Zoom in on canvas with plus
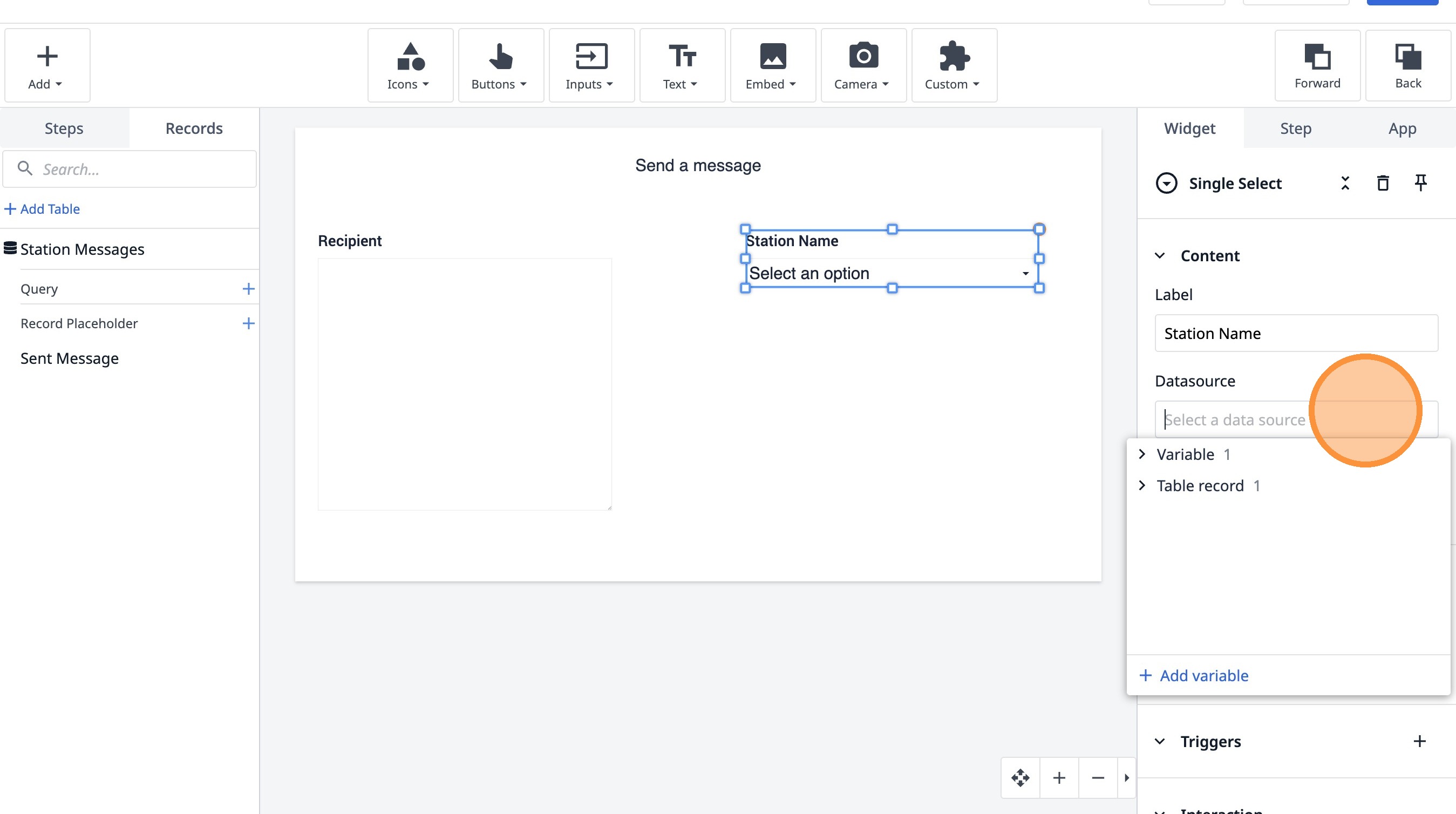Image resolution: width=1456 pixels, height=814 pixels. [x=1059, y=778]
